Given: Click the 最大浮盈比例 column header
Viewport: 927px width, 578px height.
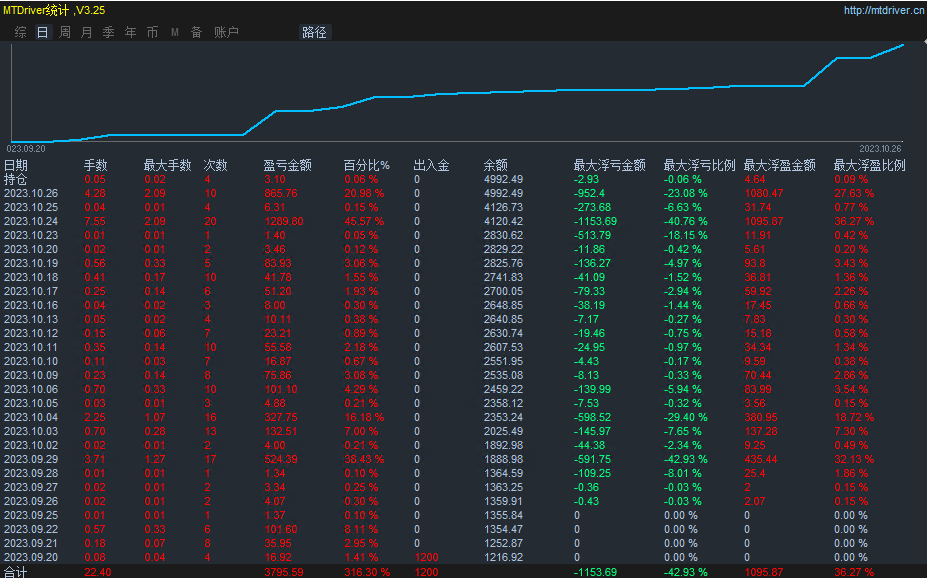Looking at the screenshot, I should pos(870,165).
